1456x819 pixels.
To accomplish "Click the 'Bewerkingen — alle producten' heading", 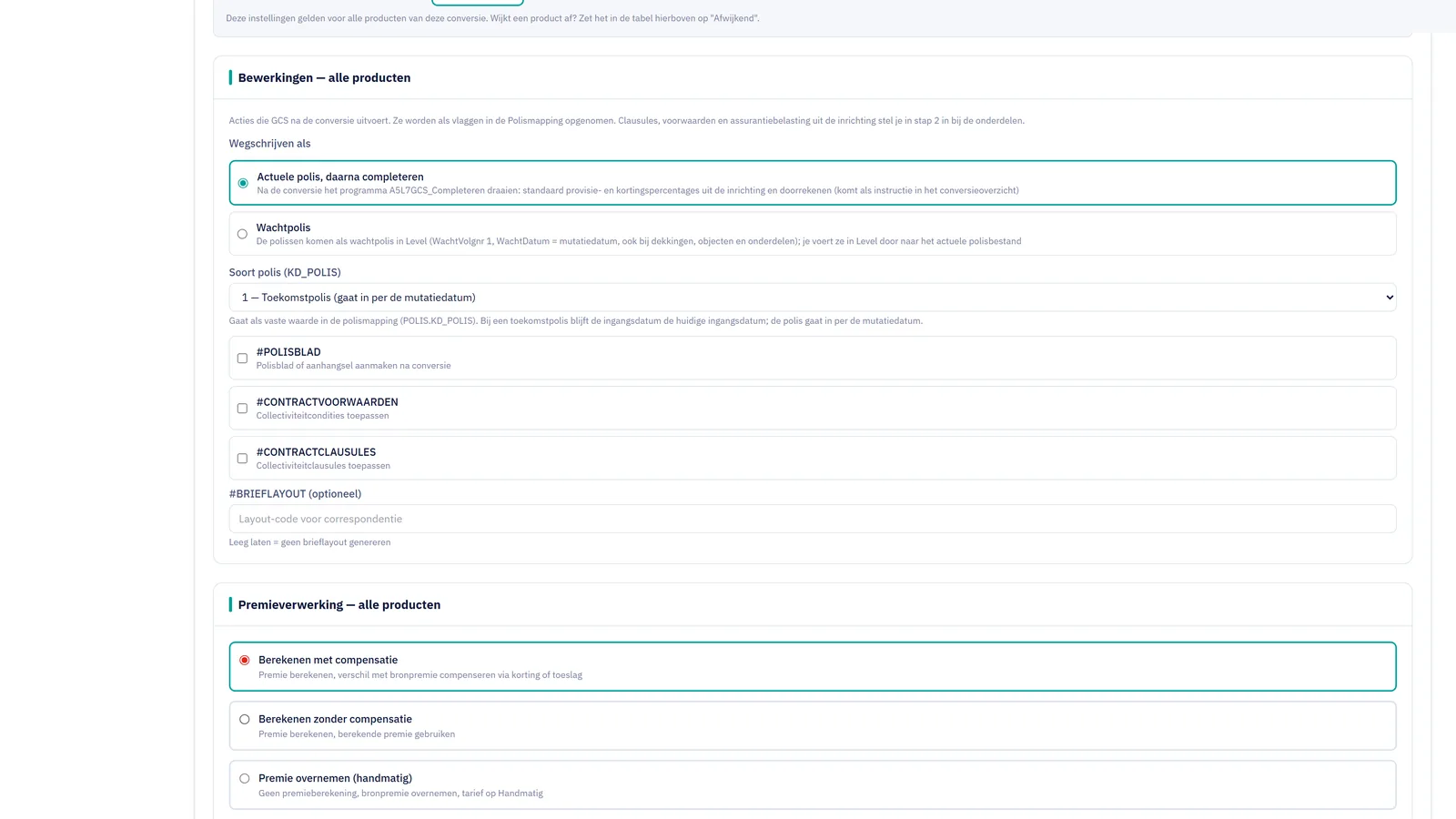I will click(x=324, y=77).
